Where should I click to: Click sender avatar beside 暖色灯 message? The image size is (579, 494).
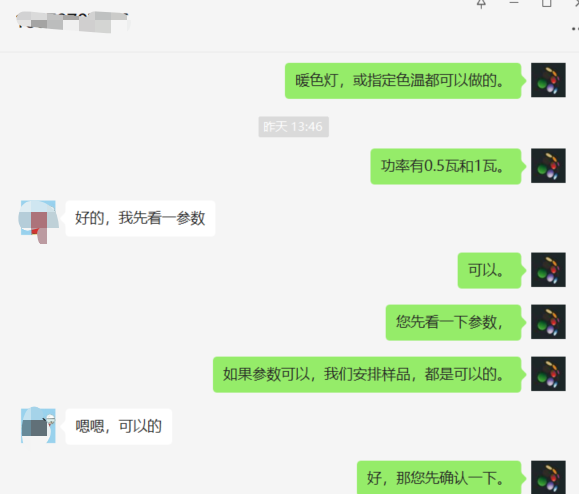coord(548,80)
